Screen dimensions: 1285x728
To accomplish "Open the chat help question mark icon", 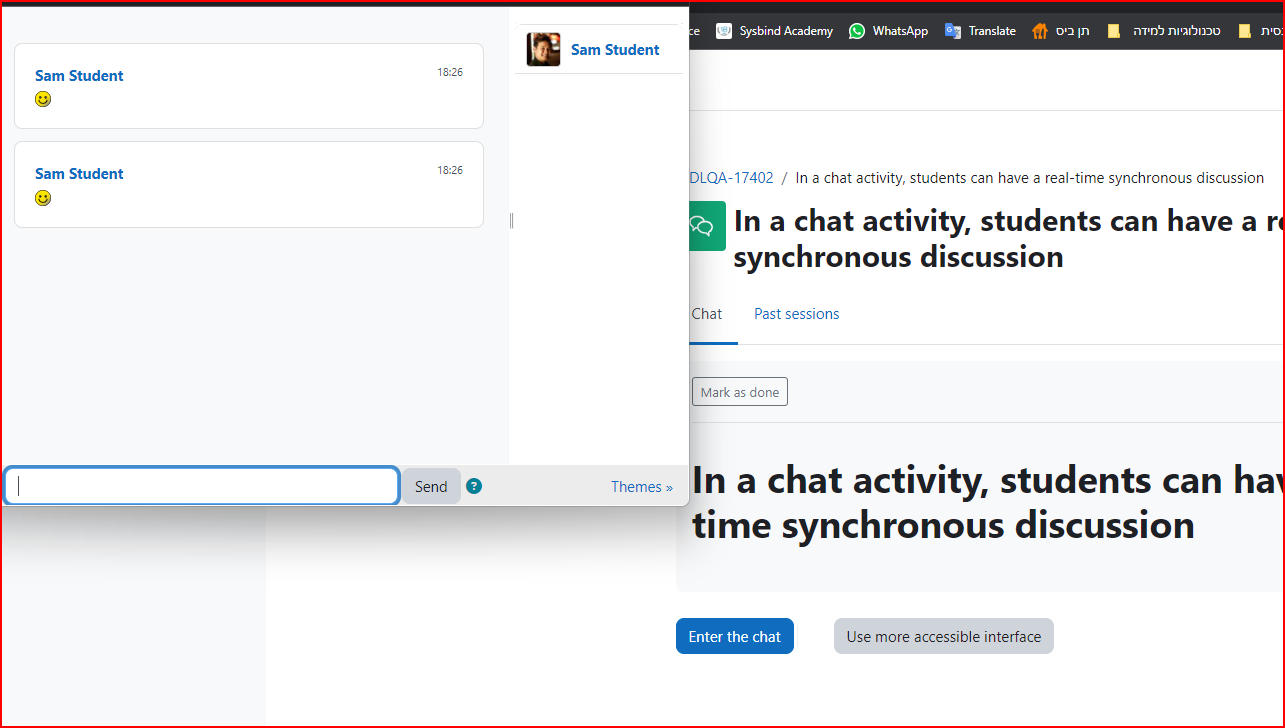I will coord(474,486).
